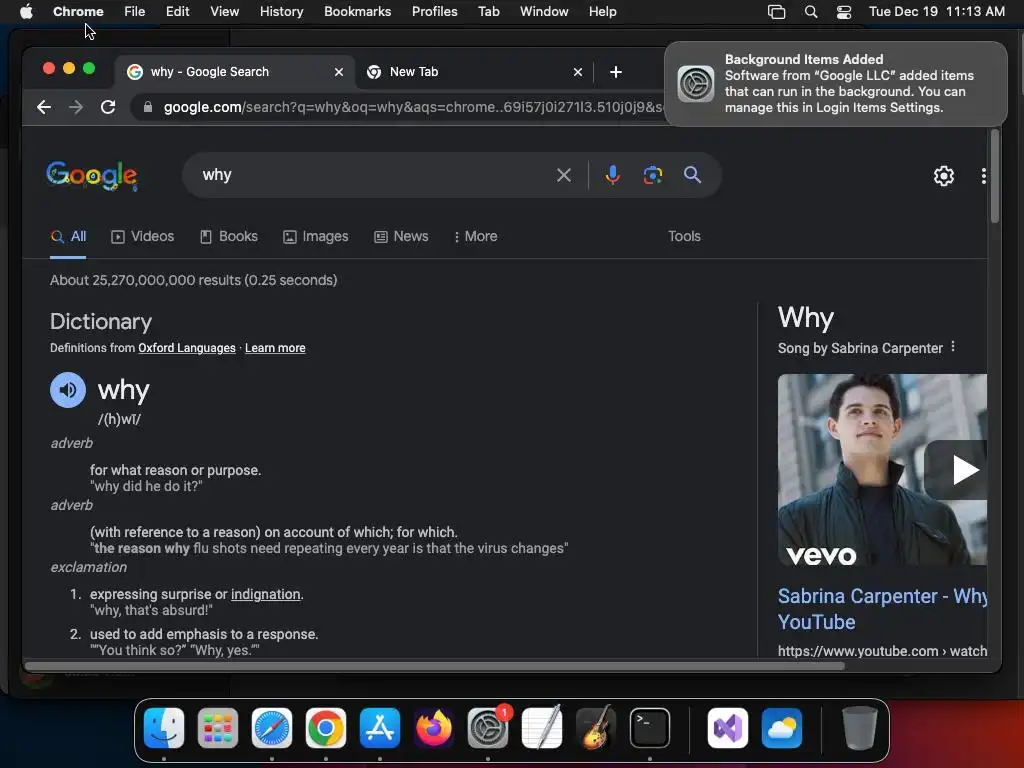Click the magnifier search submit icon
Screen dimensions: 1024x768
(692, 175)
